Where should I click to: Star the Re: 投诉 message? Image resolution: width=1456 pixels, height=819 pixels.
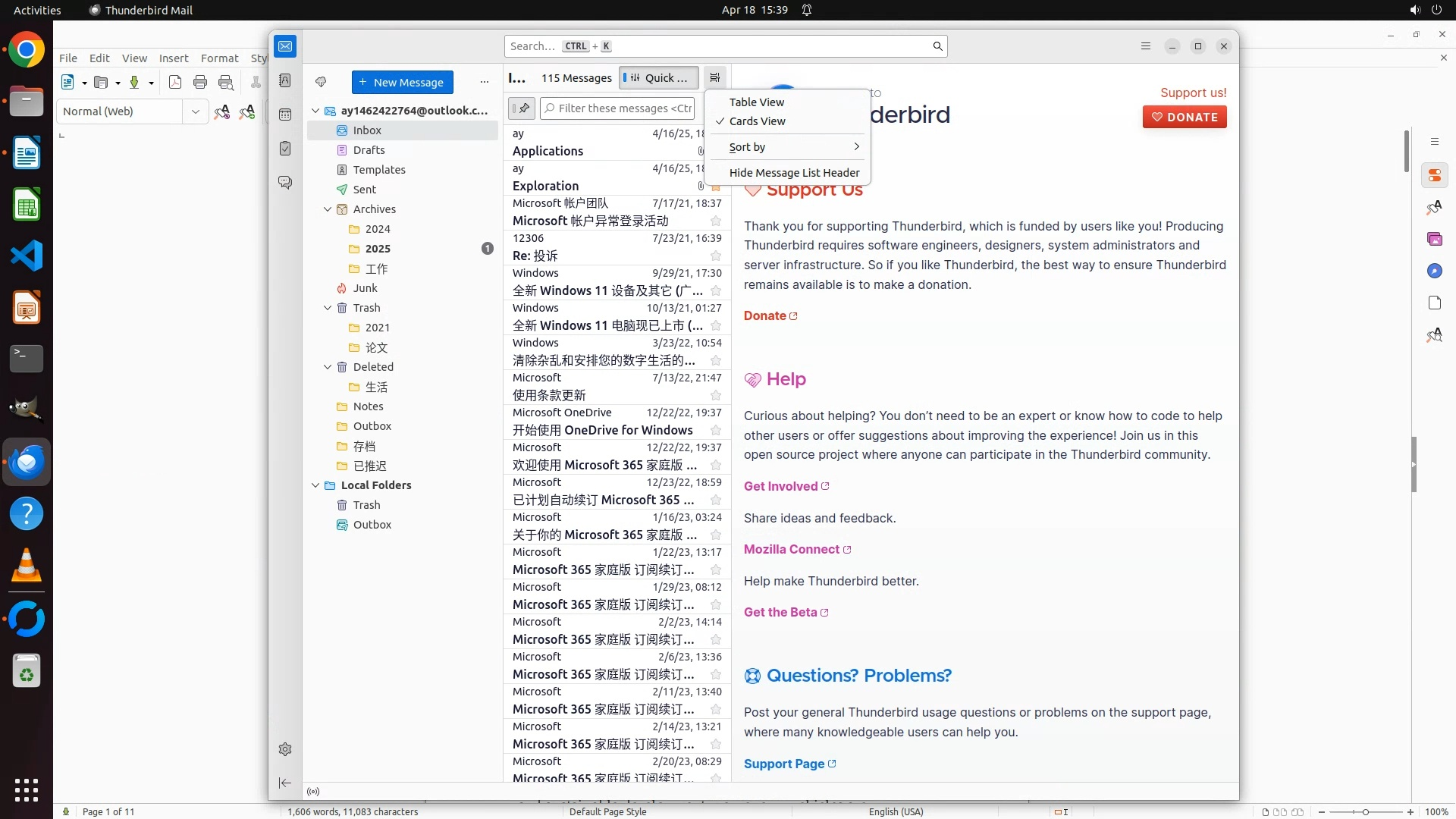click(715, 256)
